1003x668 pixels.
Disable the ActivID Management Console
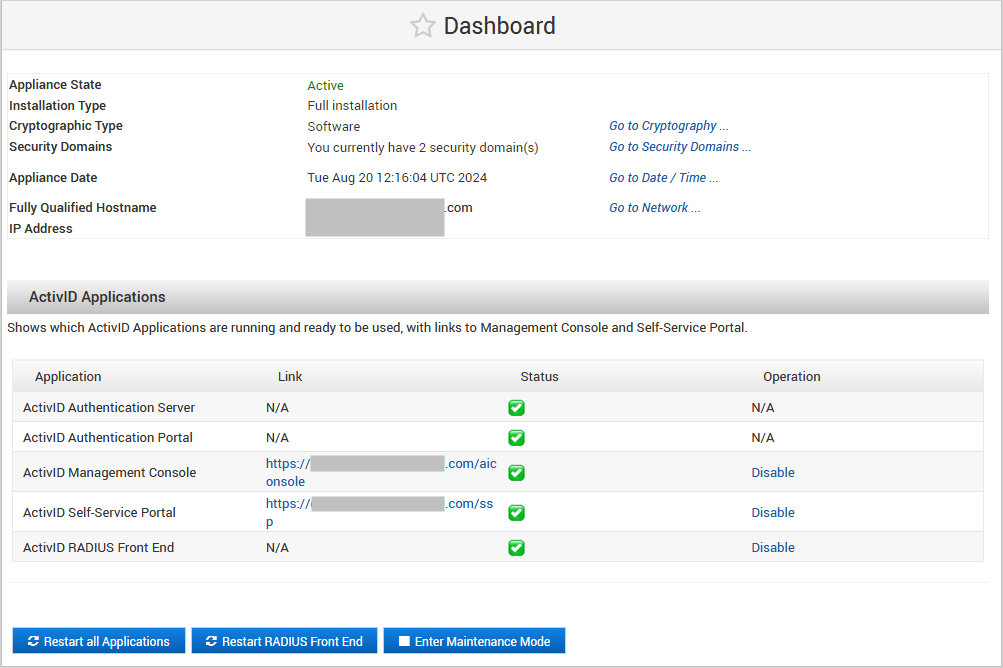(x=773, y=473)
